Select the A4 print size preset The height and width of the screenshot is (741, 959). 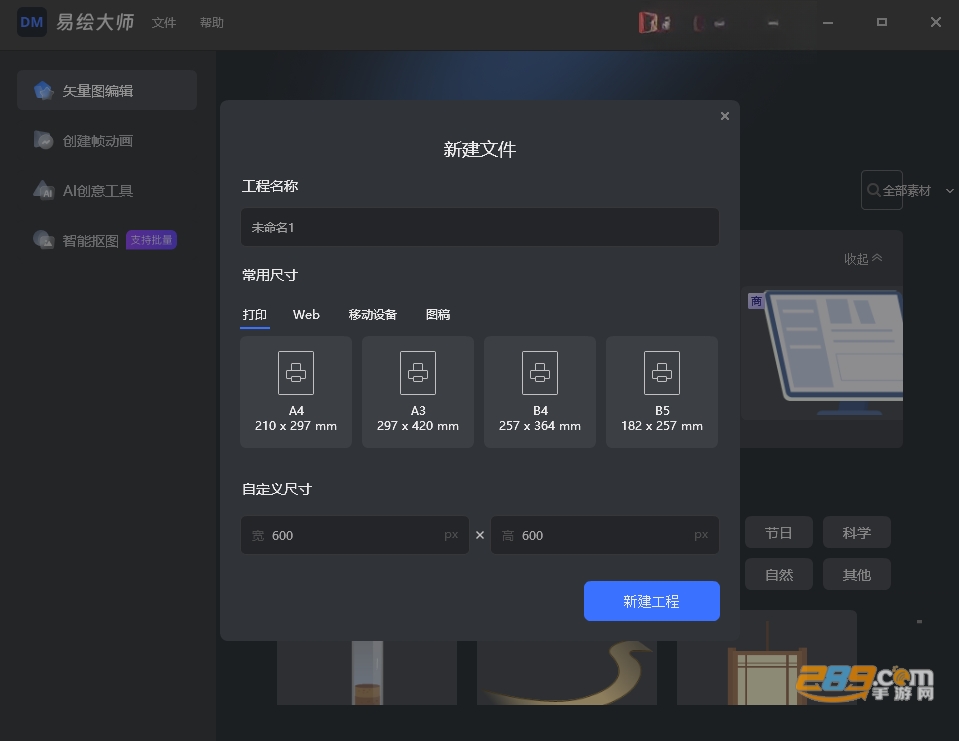[x=296, y=392]
